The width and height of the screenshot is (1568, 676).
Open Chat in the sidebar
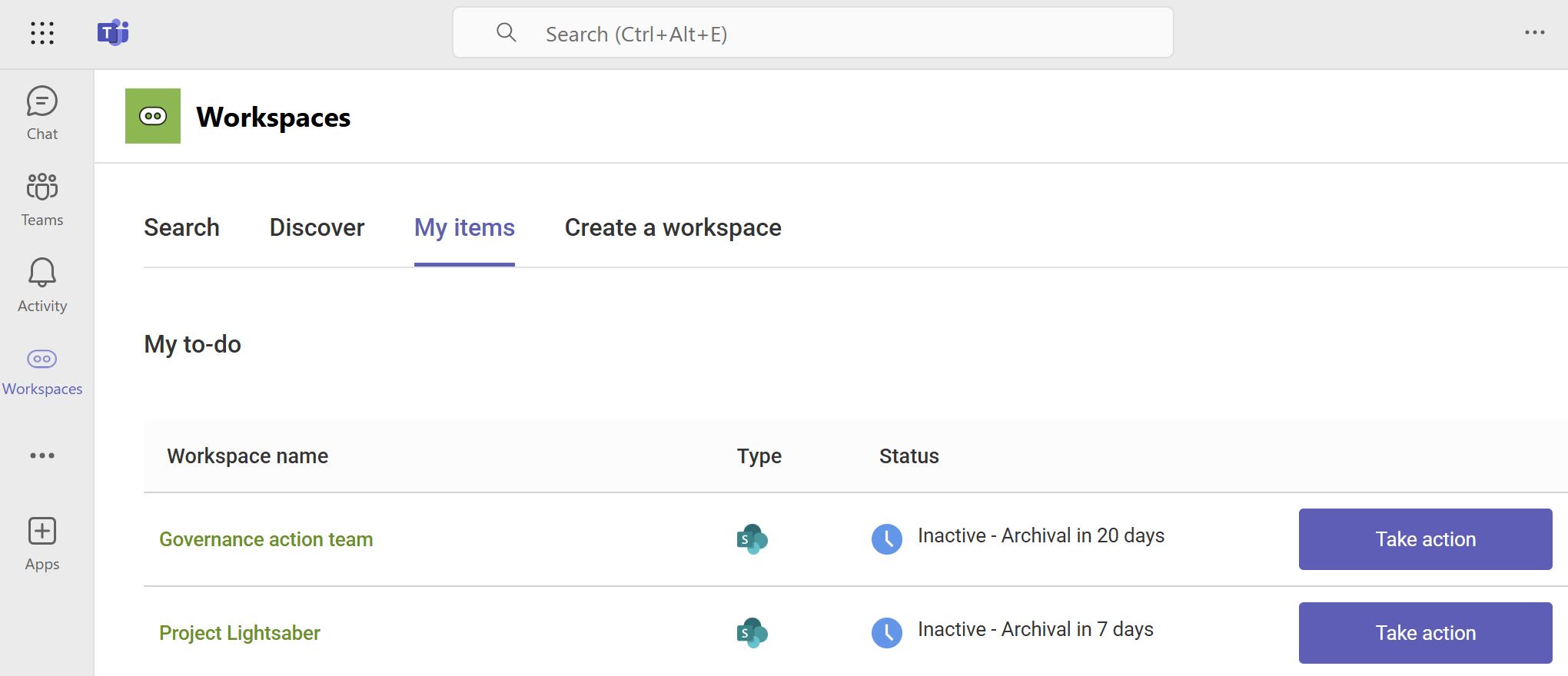pyautogui.click(x=42, y=114)
